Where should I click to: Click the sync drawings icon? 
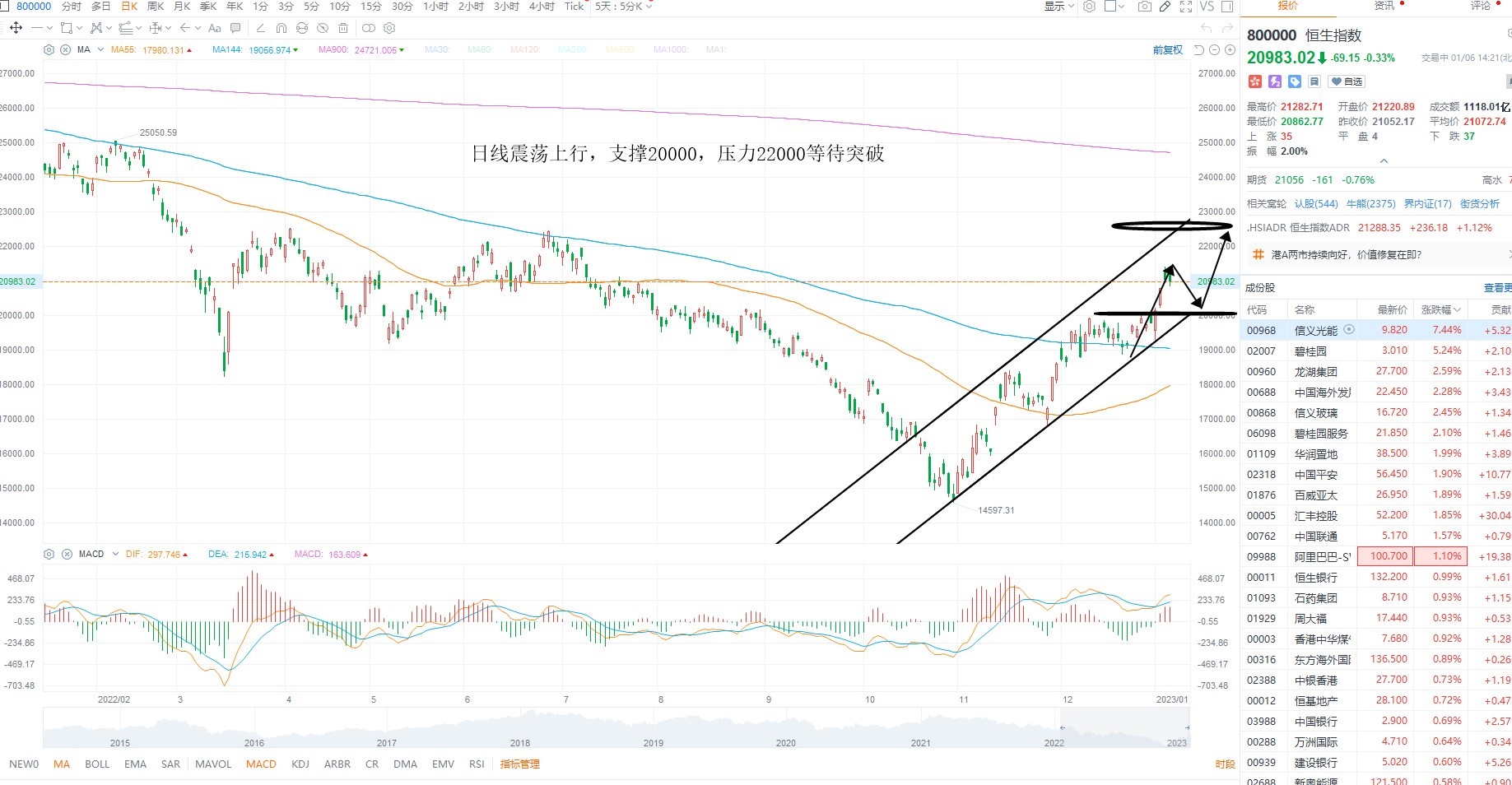(302, 28)
